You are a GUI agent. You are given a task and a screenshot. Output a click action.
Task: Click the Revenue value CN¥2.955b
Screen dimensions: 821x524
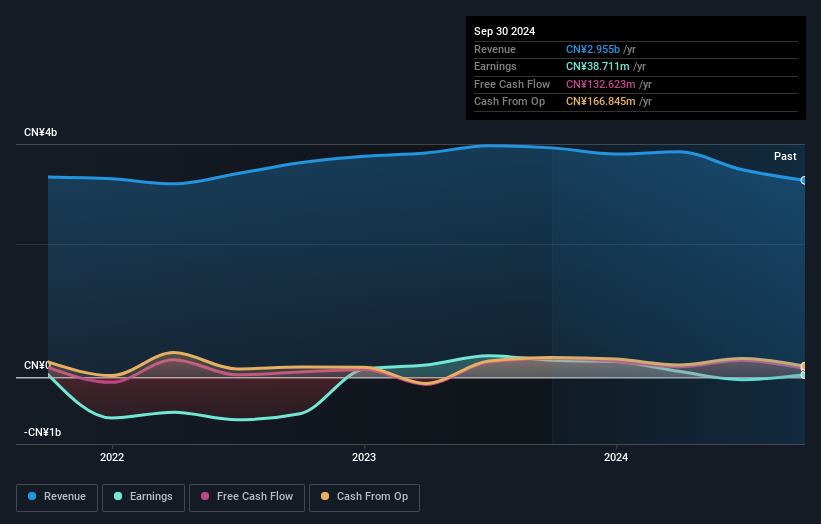click(593, 49)
